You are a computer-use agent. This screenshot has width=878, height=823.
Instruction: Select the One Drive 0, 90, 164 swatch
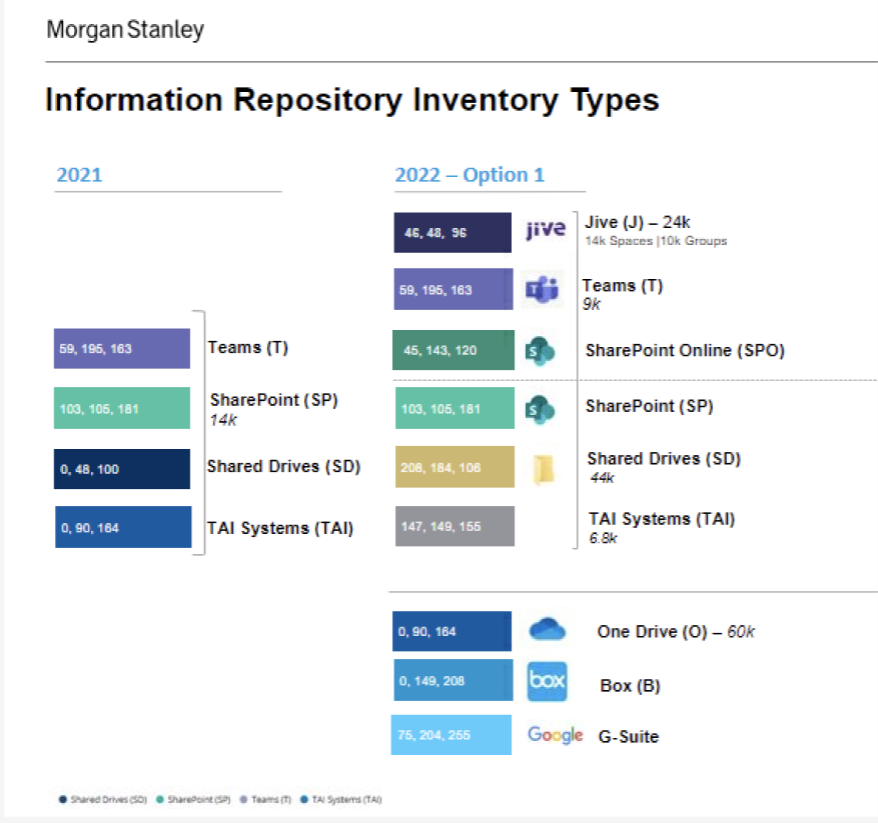click(452, 631)
